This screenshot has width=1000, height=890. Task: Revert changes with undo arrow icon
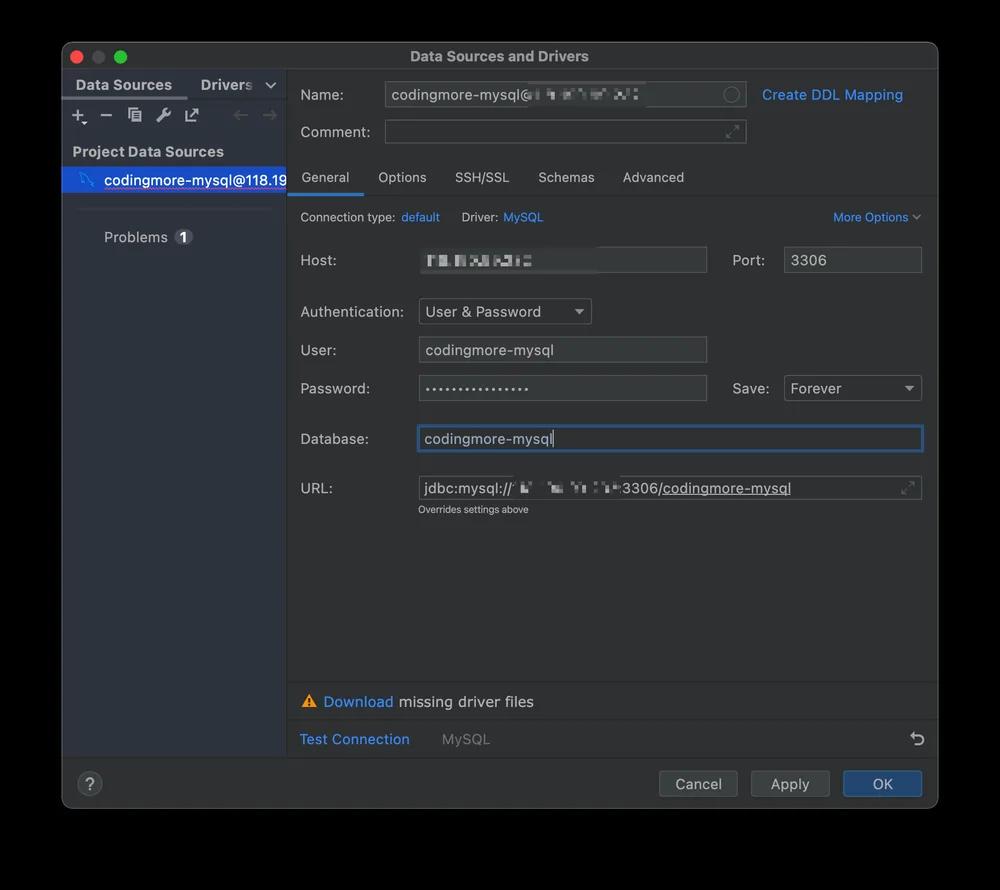pyautogui.click(x=916, y=739)
